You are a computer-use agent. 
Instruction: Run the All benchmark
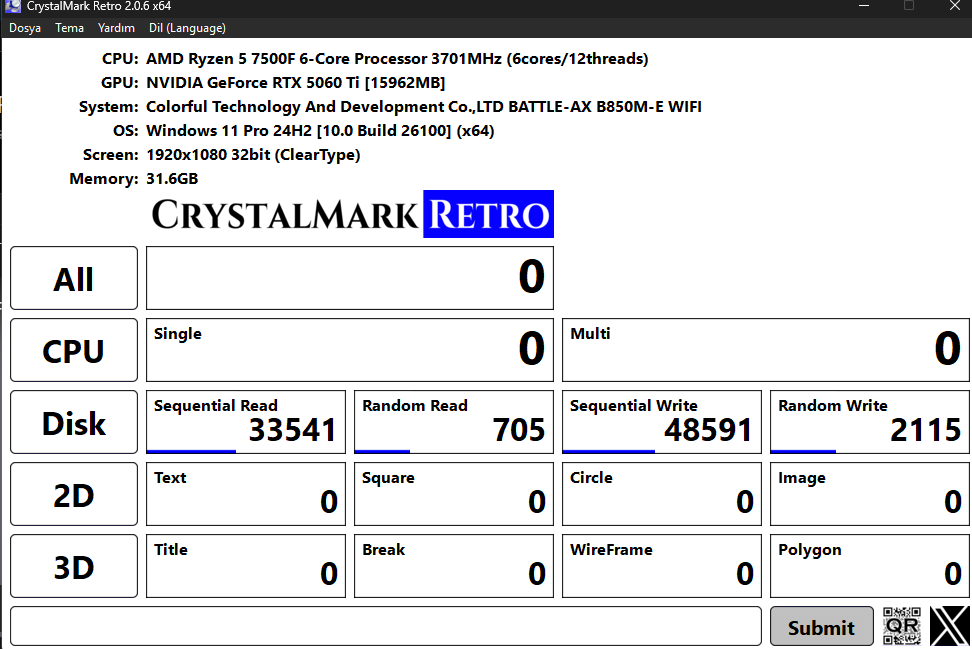click(74, 278)
